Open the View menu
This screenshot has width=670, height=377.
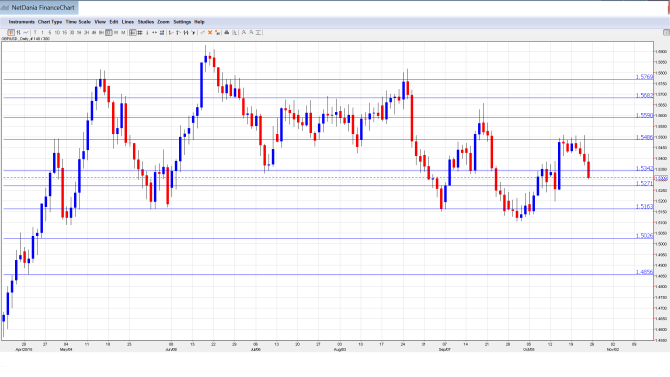pos(100,22)
